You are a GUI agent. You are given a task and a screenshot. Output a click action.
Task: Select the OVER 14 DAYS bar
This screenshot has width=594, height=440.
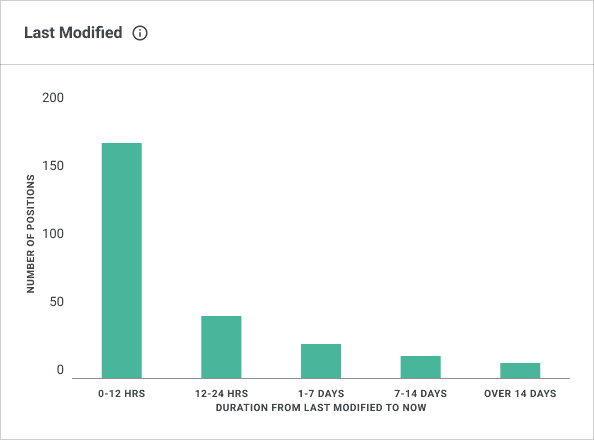tap(520, 370)
